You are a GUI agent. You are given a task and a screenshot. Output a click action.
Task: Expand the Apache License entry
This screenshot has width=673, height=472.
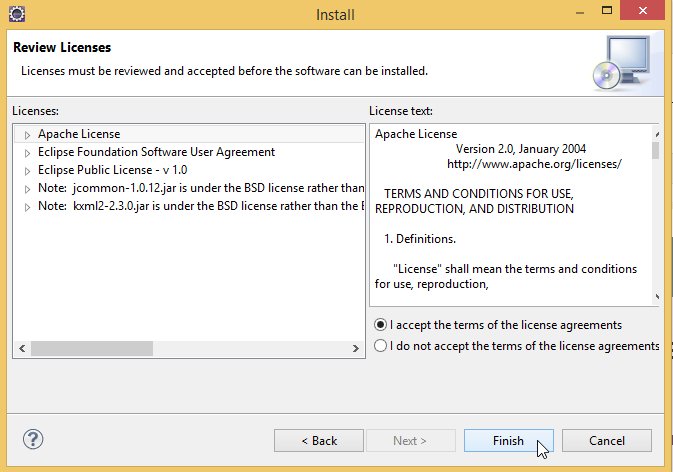27,135
